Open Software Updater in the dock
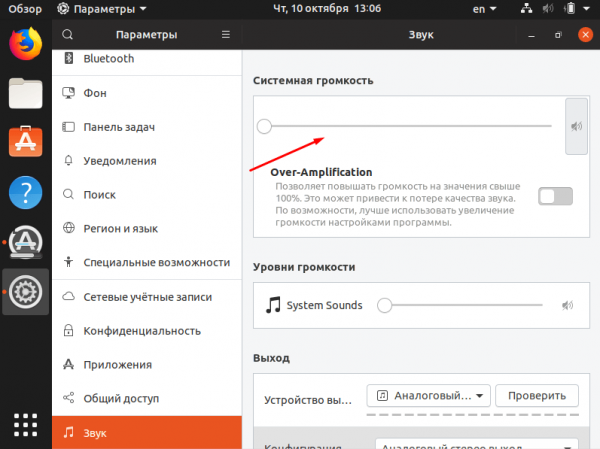The height and width of the screenshot is (449, 600). pyautogui.click(x=25, y=242)
